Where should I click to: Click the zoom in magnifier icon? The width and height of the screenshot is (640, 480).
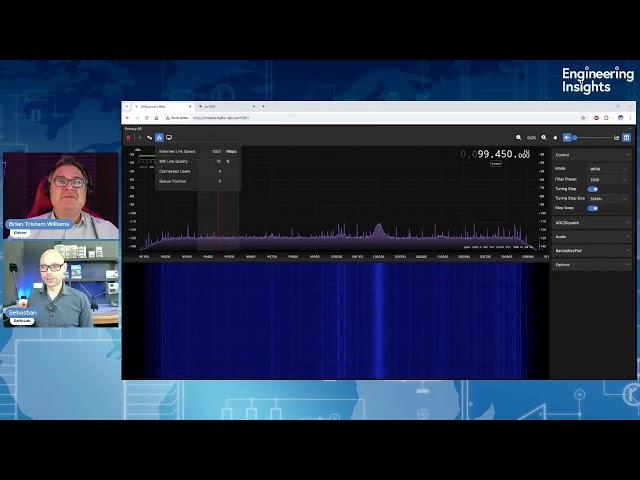click(544, 137)
